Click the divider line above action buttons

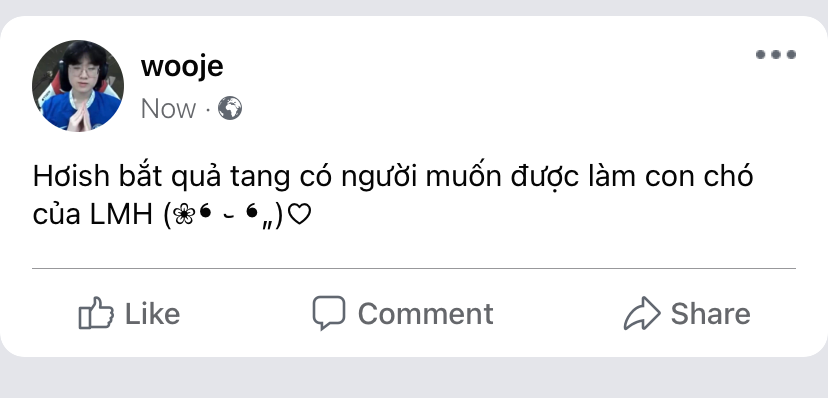point(413,268)
